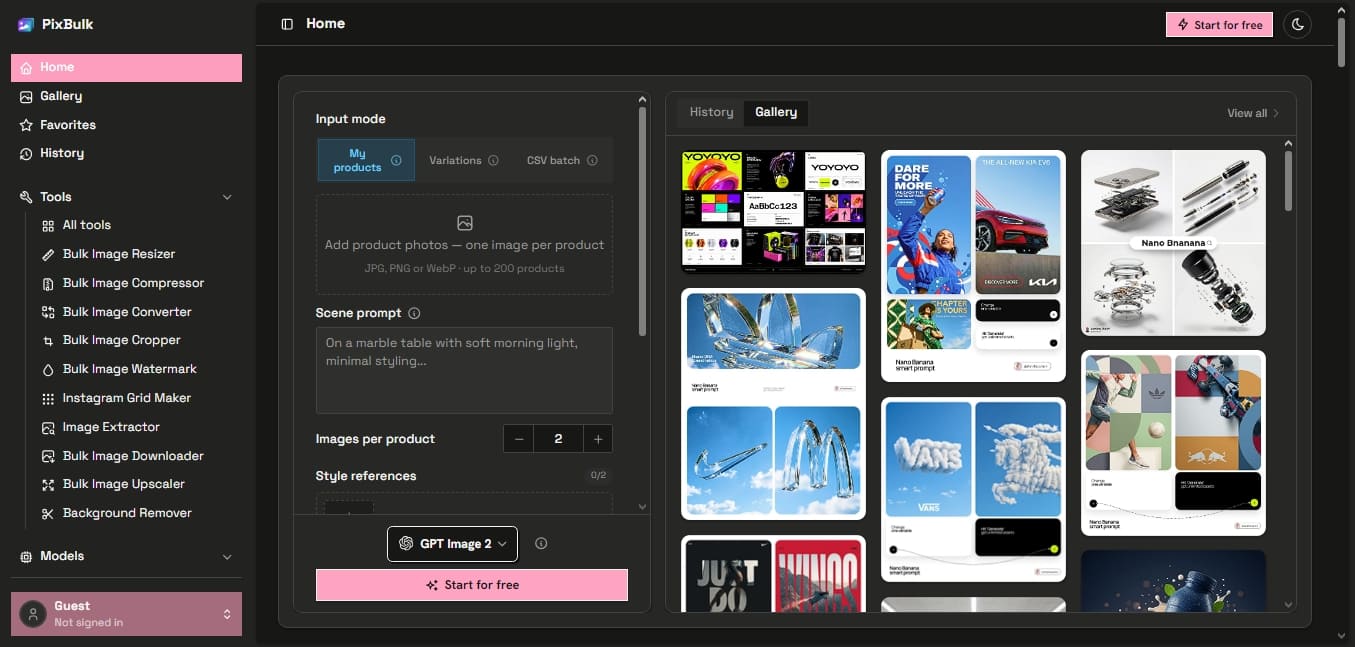Click the PixBulk logo icon
1355x647 pixels.
[26, 24]
